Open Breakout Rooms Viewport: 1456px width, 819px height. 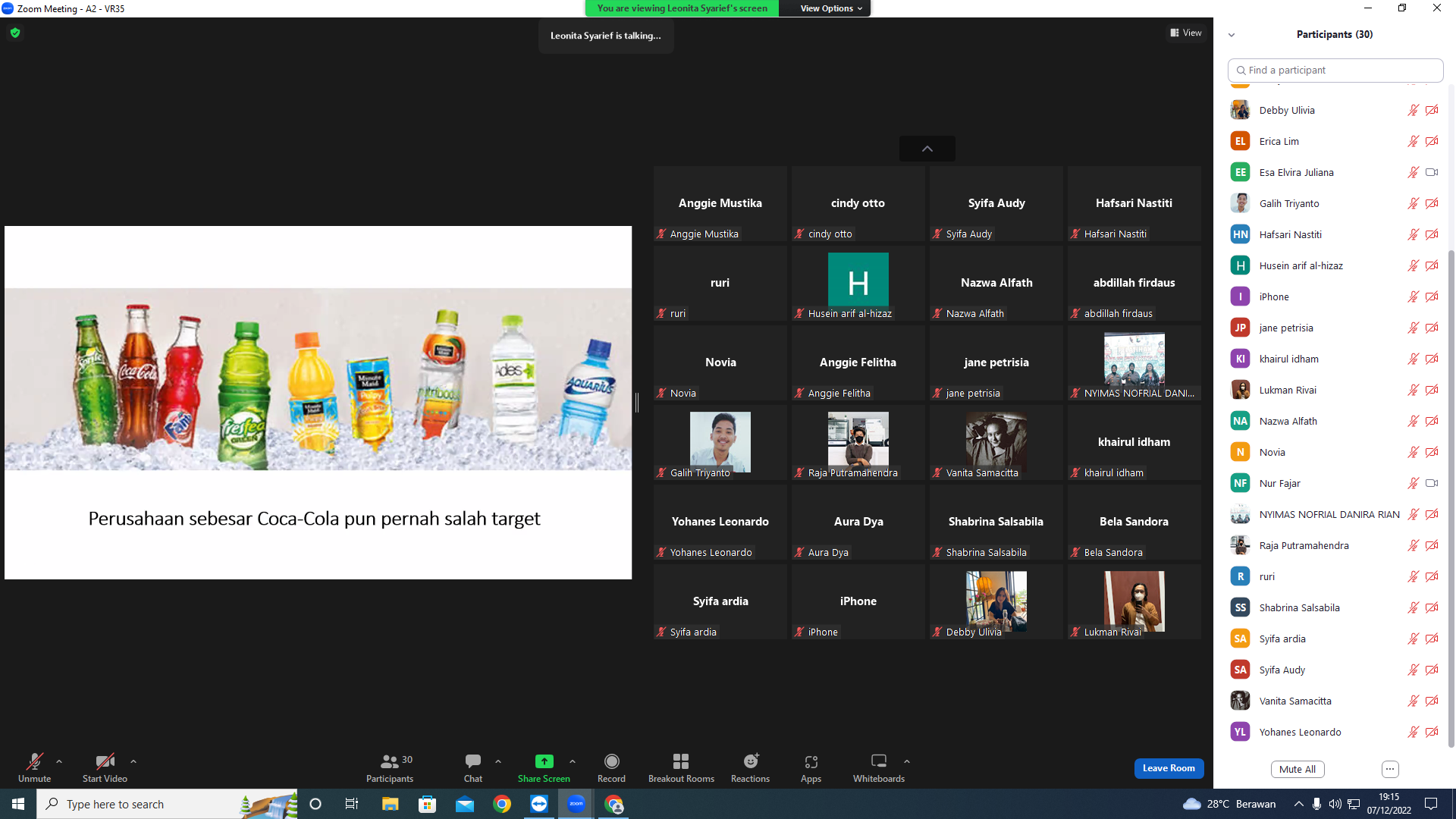point(681,767)
